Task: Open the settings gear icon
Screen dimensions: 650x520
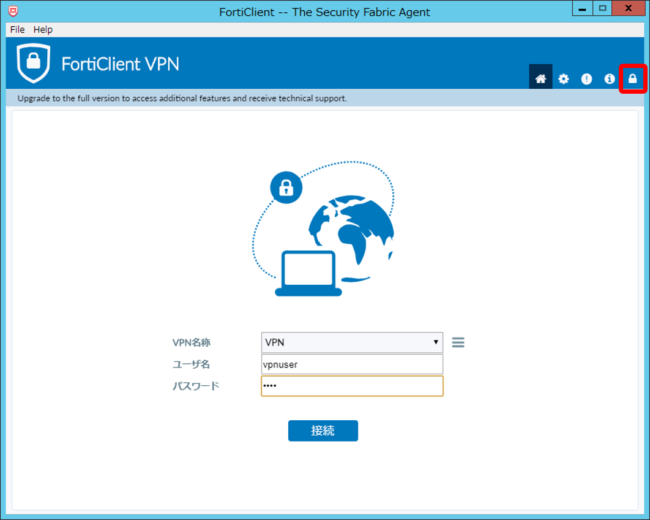Action: tap(563, 78)
